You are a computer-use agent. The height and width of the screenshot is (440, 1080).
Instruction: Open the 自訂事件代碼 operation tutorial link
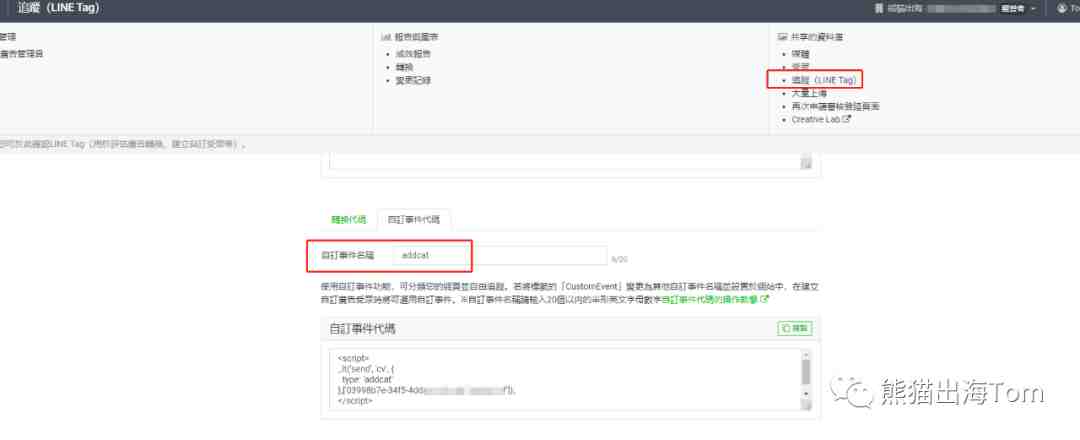pos(715,300)
